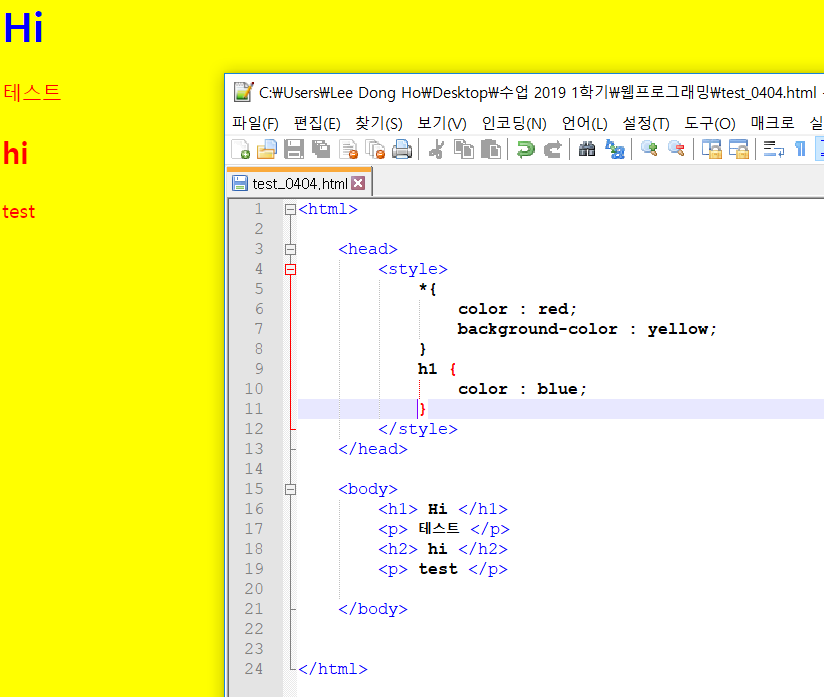Click the Save file floppy icon
This screenshot has width=824, height=697.
(294, 149)
